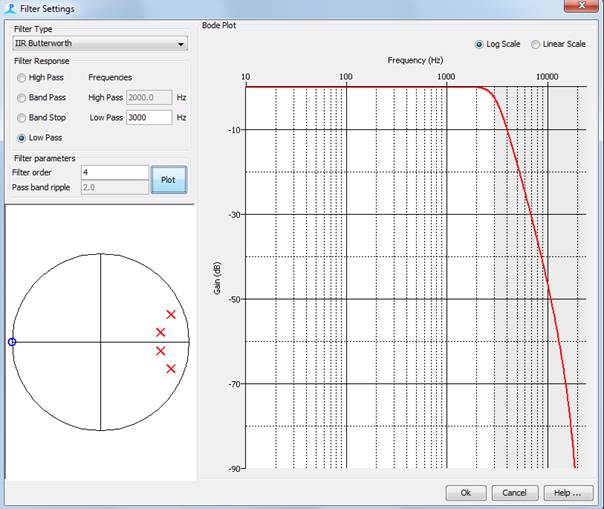Click the -50 gain tick label
The image size is (604, 509).
tap(234, 299)
